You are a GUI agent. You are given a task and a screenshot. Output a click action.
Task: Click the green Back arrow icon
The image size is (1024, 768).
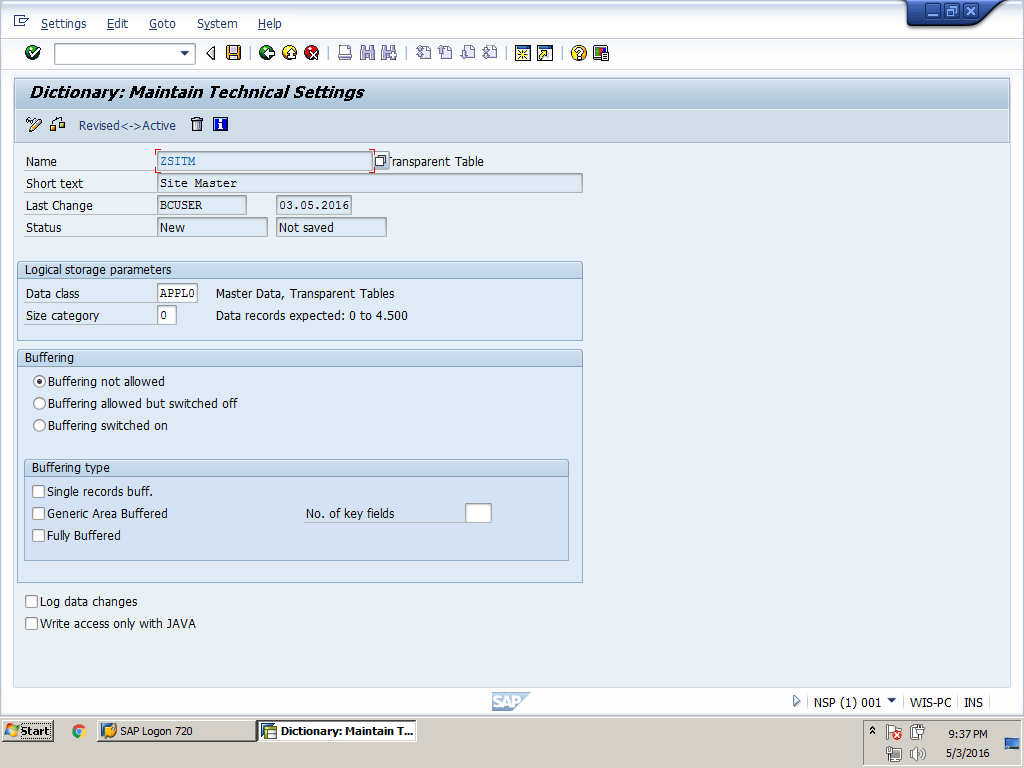(266, 53)
